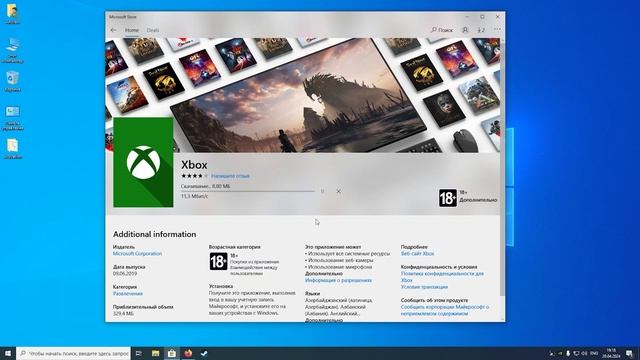Click the green Xbox app logo
Viewport: 640px width, 360px height.
143,162
